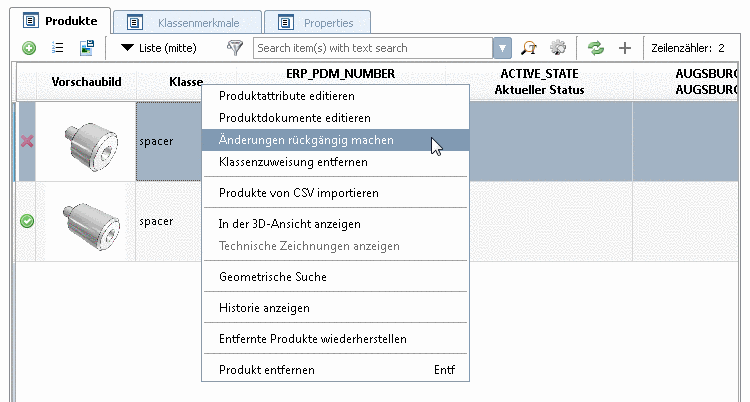Click the green refresh arrows icon

596,48
